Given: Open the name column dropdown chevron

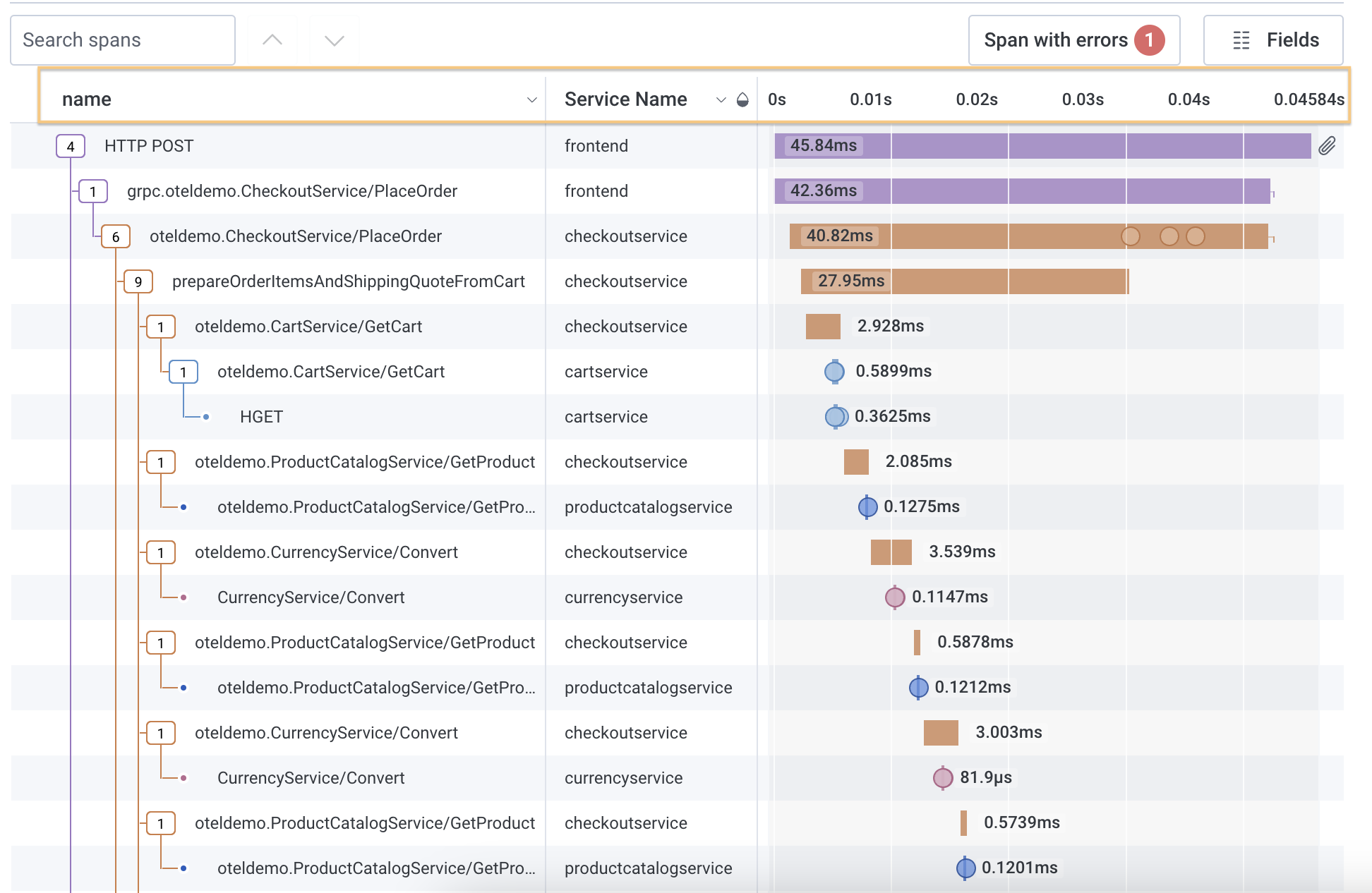Looking at the screenshot, I should 532,100.
